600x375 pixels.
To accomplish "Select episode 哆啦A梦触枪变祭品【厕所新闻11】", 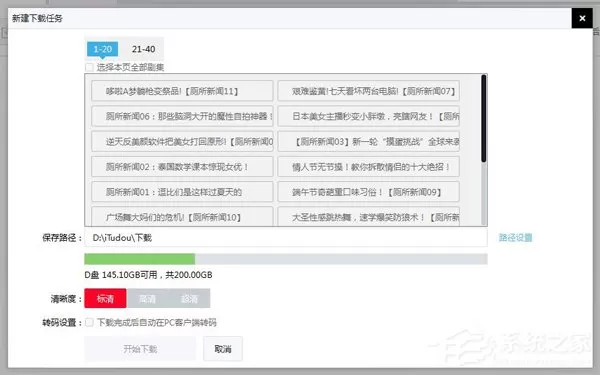I will (182, 91).
